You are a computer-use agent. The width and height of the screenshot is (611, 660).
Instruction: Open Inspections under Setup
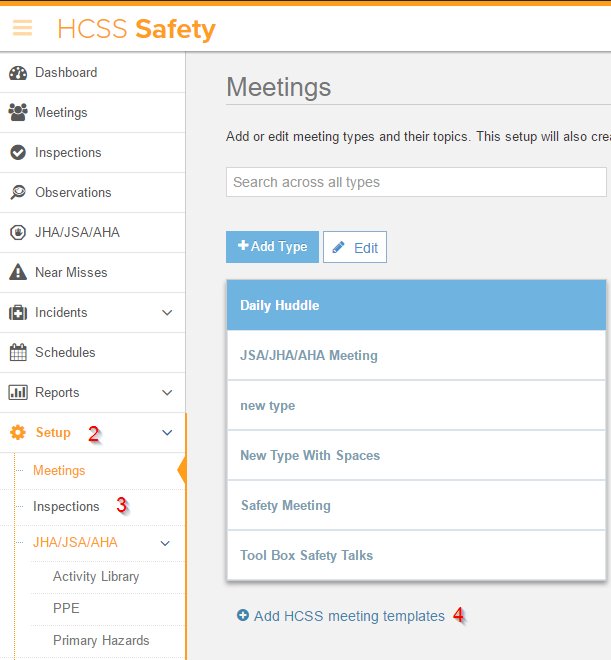pyautogui.click(x=66, y=507)
